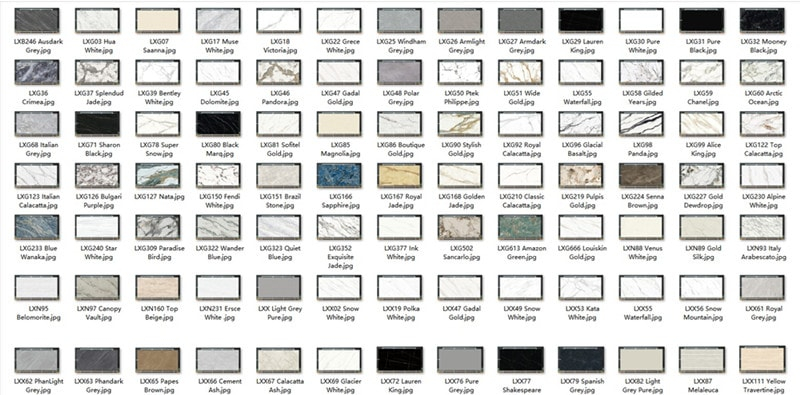Screen dimensions: 800x395
Task: Choose the LXG31 Pure Black thumbnail
Action: [x=702, y=20]
